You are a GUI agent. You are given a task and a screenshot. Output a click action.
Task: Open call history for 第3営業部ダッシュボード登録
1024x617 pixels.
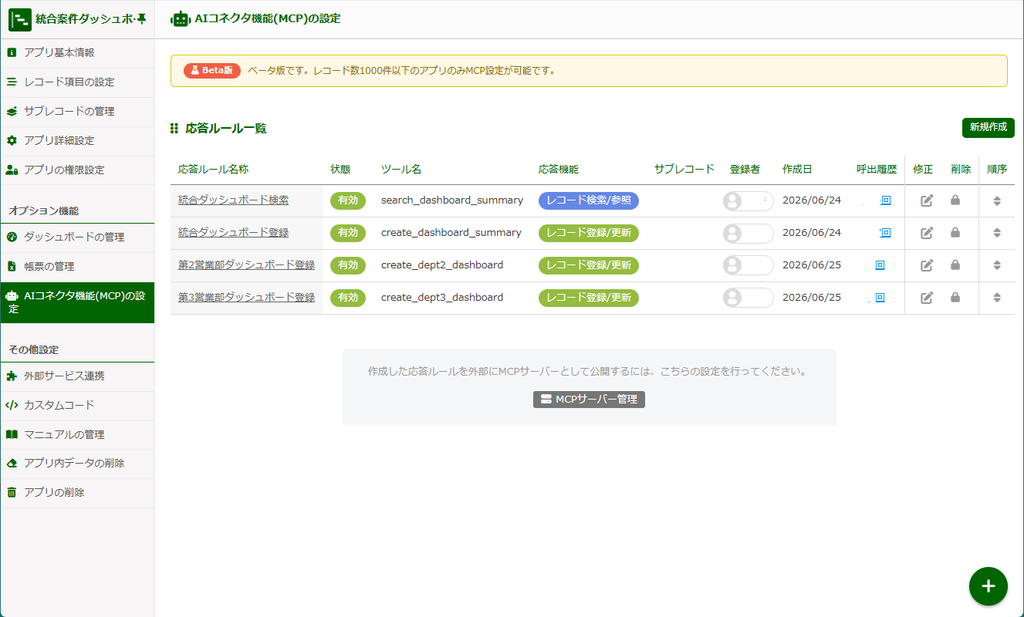880,298
